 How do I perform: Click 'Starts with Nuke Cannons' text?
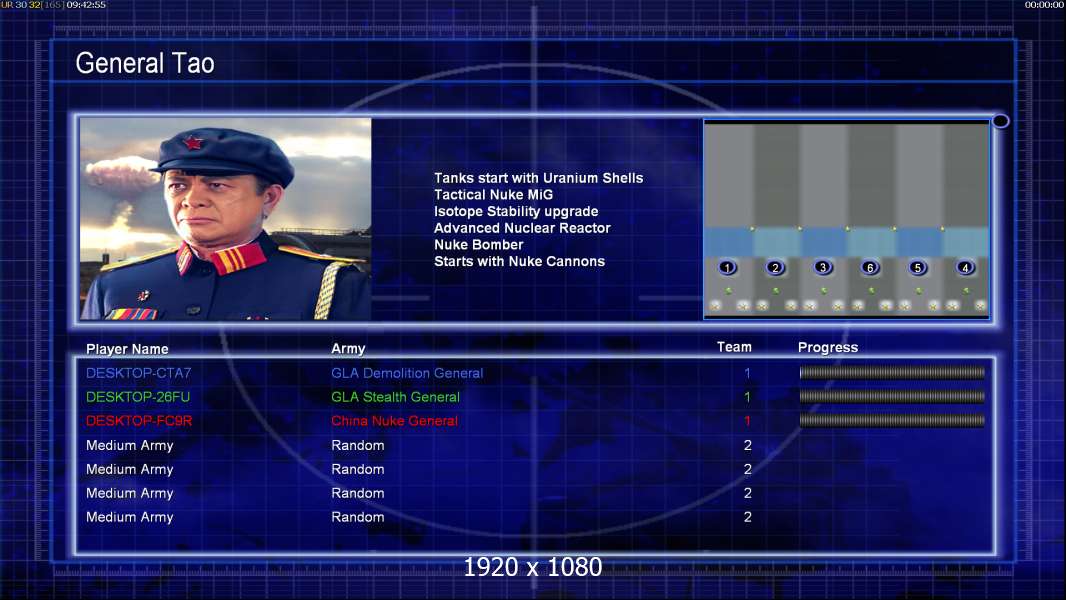click(x=519, y=261)
